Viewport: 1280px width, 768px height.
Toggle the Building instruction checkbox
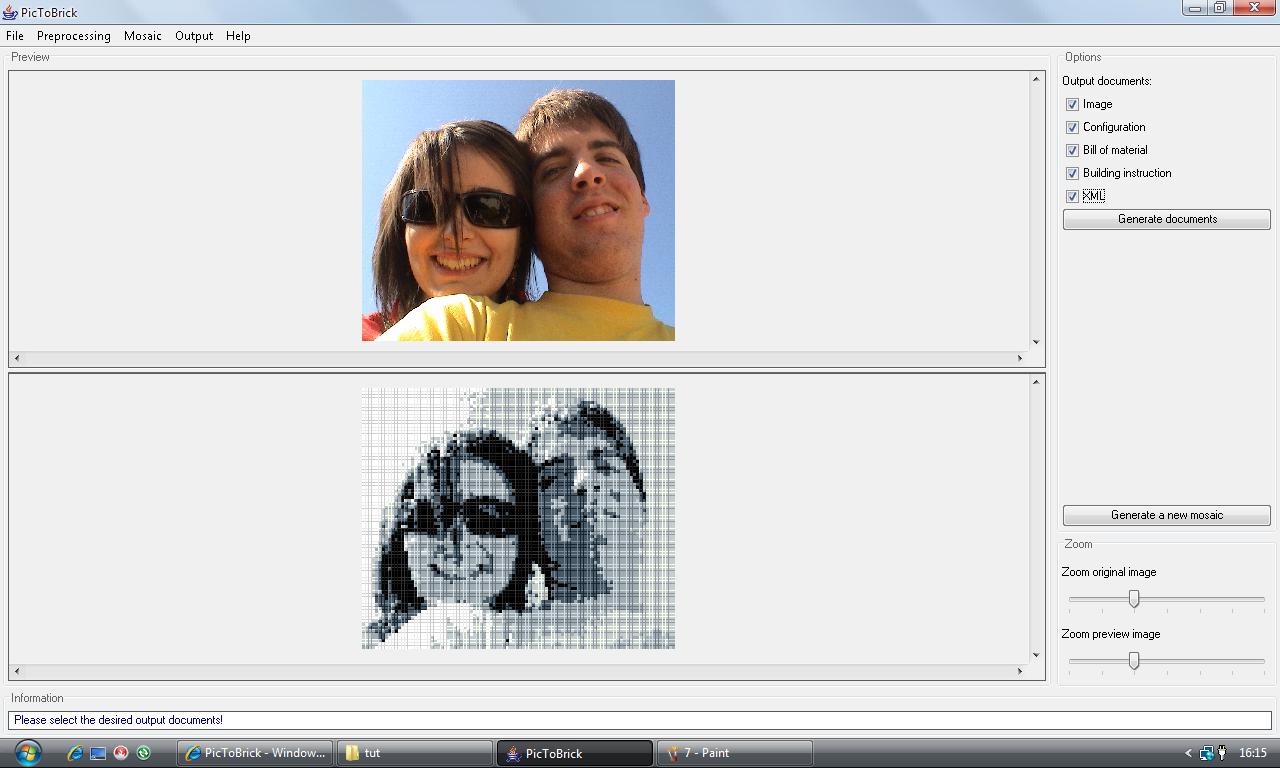click(1072, 173)
